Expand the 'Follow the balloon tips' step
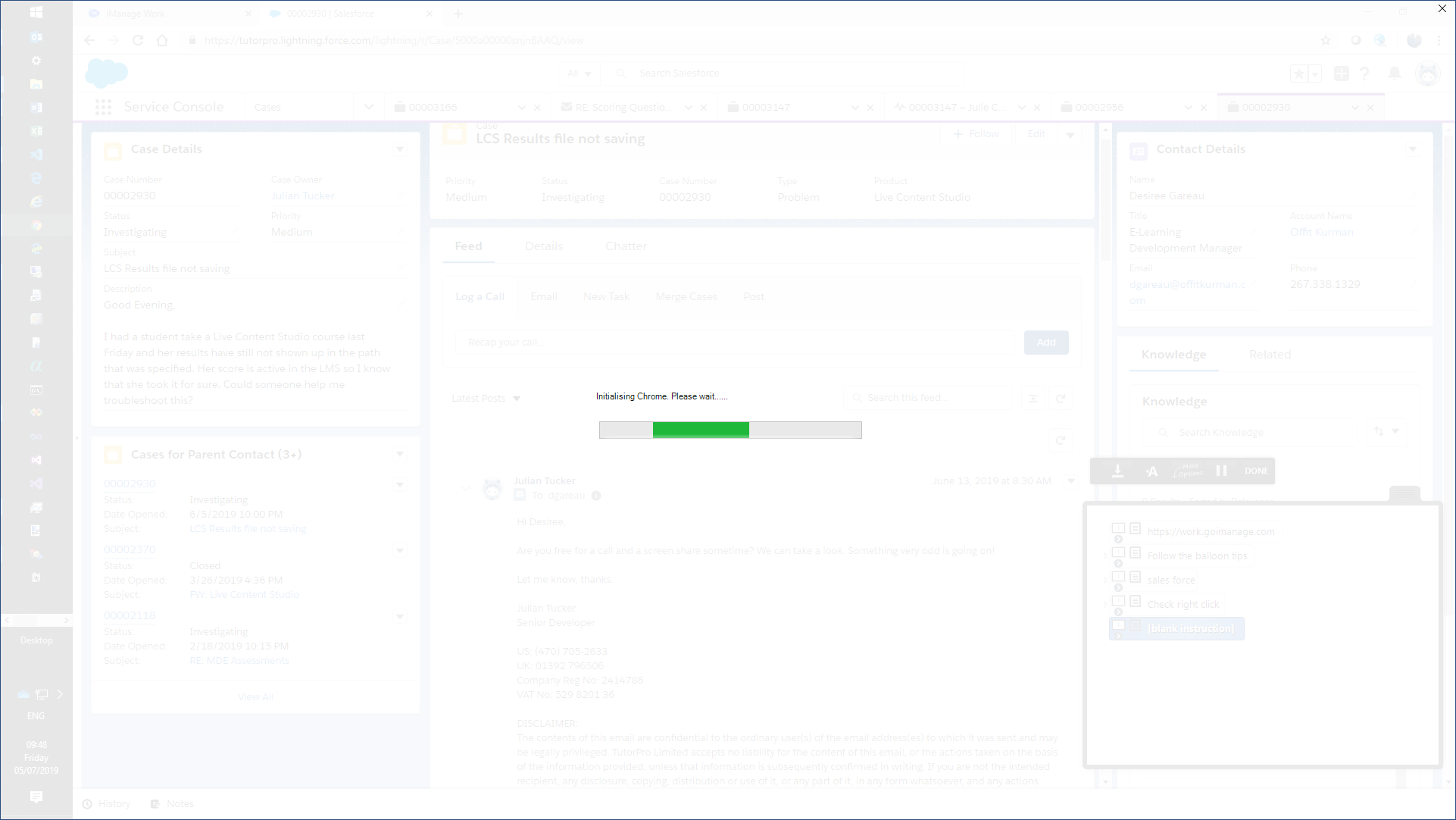Image resolution: width=1456 pixels, height=820 pixels. pos(1105,556)
